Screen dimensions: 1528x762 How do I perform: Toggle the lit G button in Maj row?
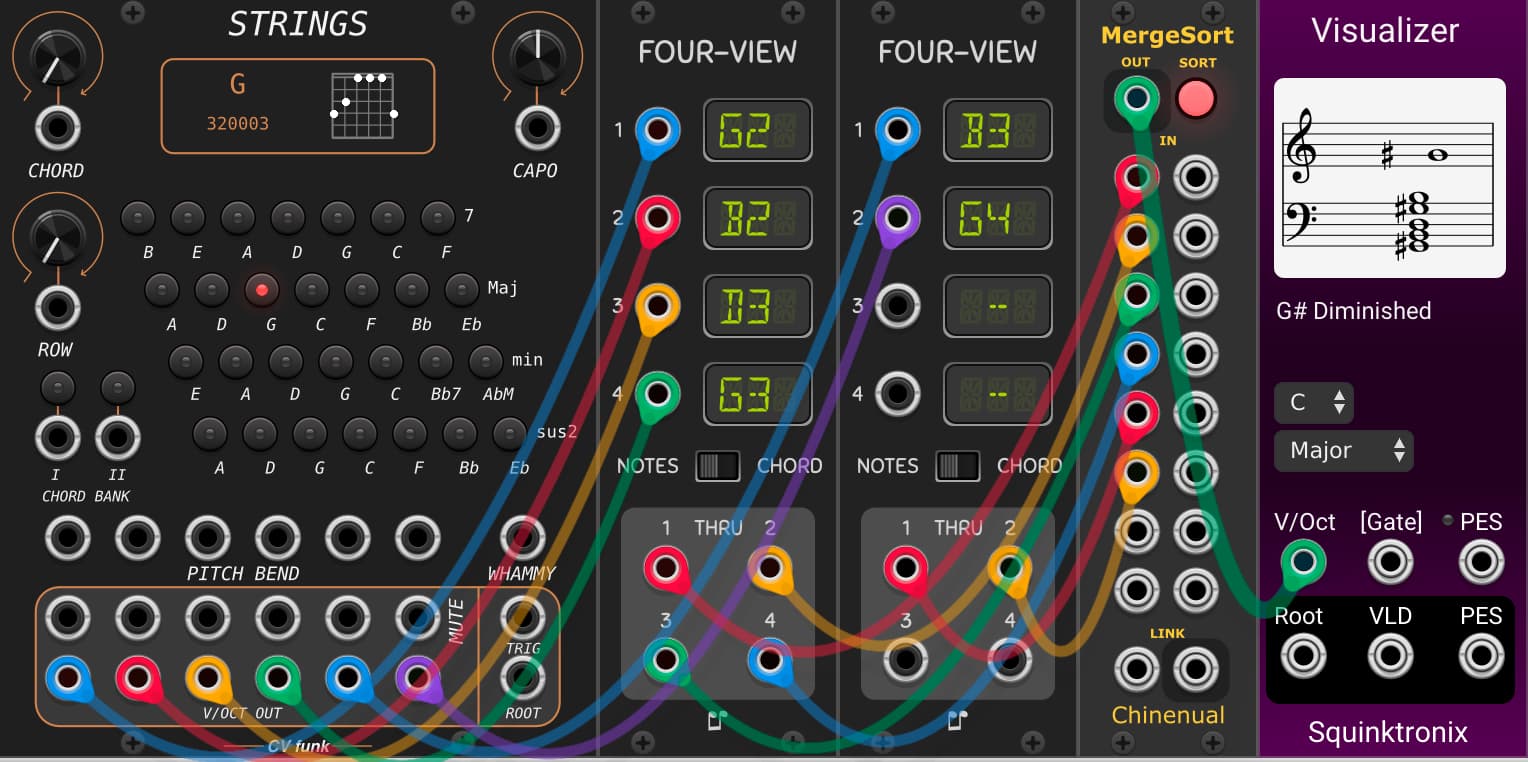tap(262, 290)
